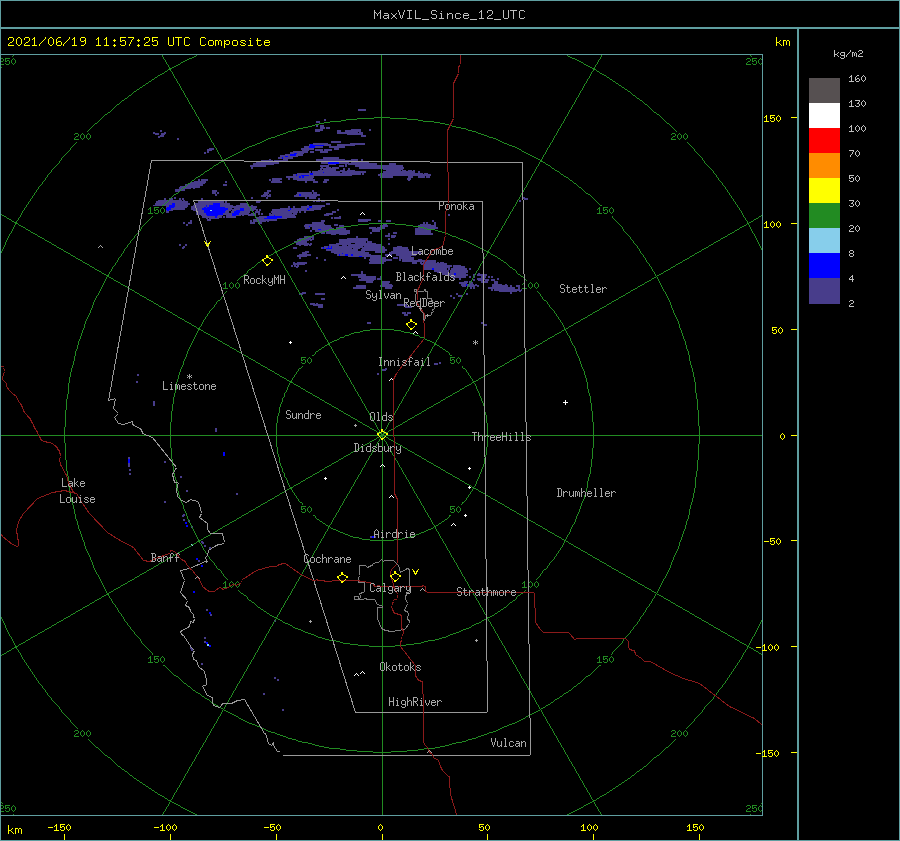Click the Innisfail label
900x841 pixels.
(x=404, y=362)
